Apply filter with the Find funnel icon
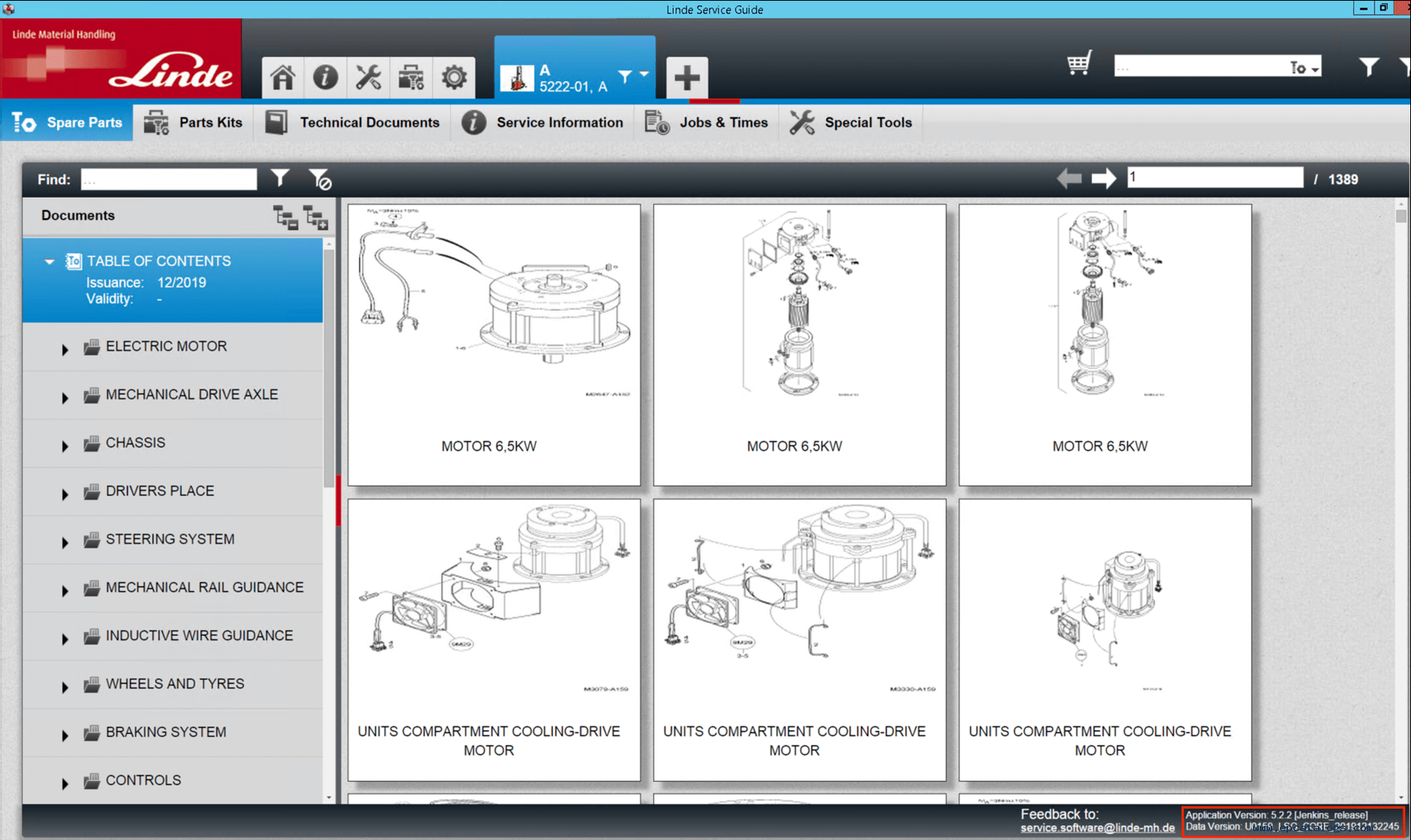This screenshot has width=1411, height=840. click(280, 178)
